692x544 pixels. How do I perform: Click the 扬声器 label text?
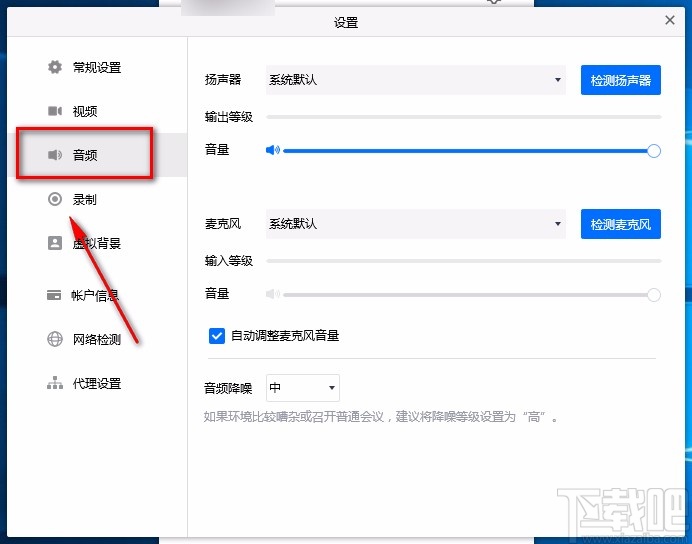click(223, 79)
